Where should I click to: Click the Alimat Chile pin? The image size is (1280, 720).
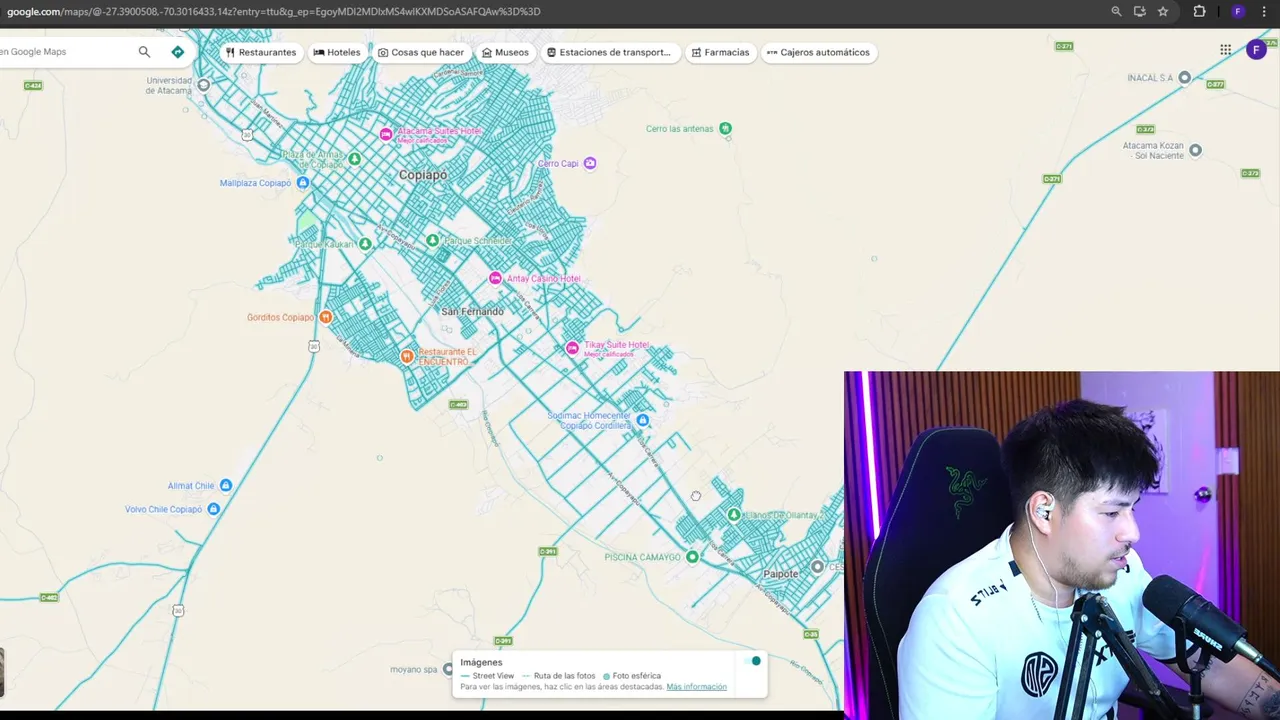click(226, 485)
